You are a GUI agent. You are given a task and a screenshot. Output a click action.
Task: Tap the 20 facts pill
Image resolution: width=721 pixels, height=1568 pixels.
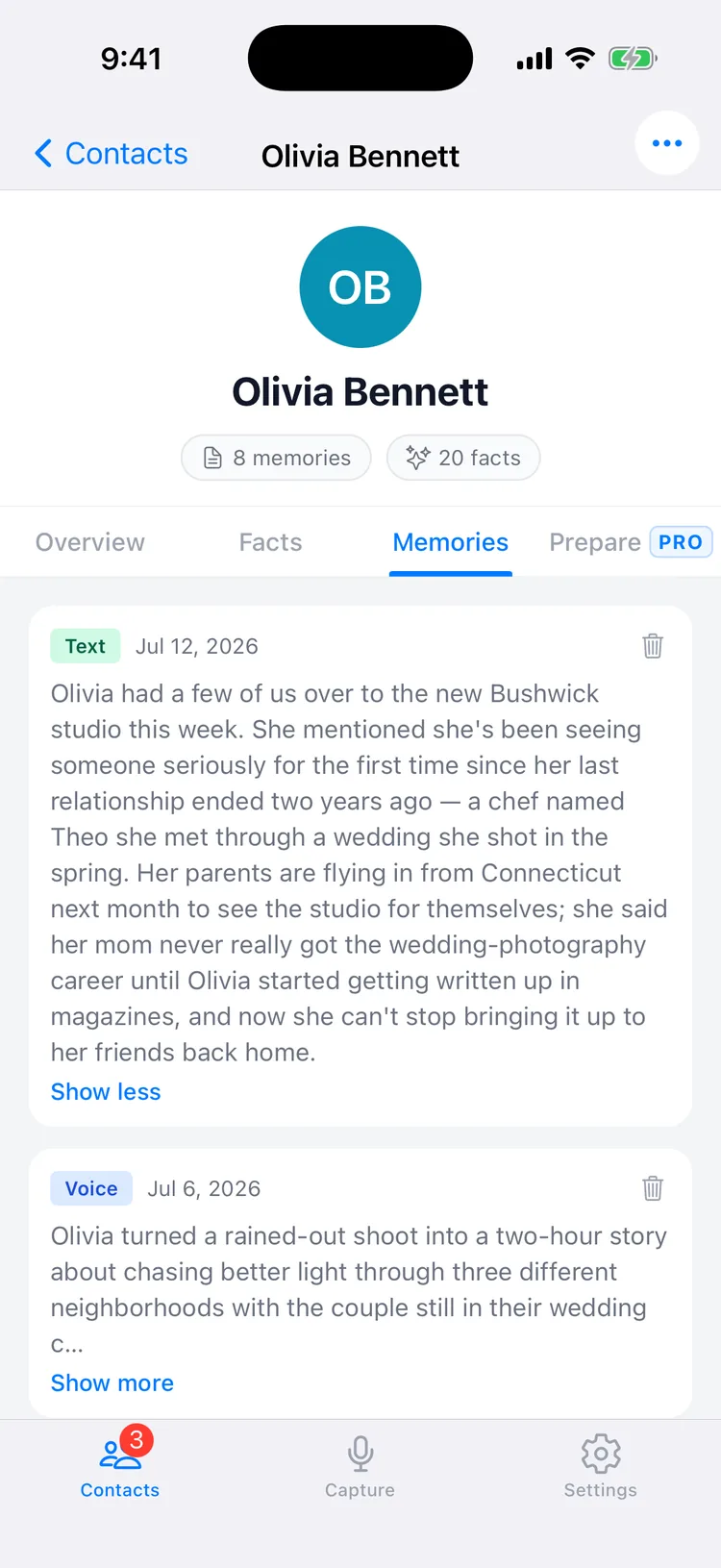pyautogui.click(x=463, y=458)
